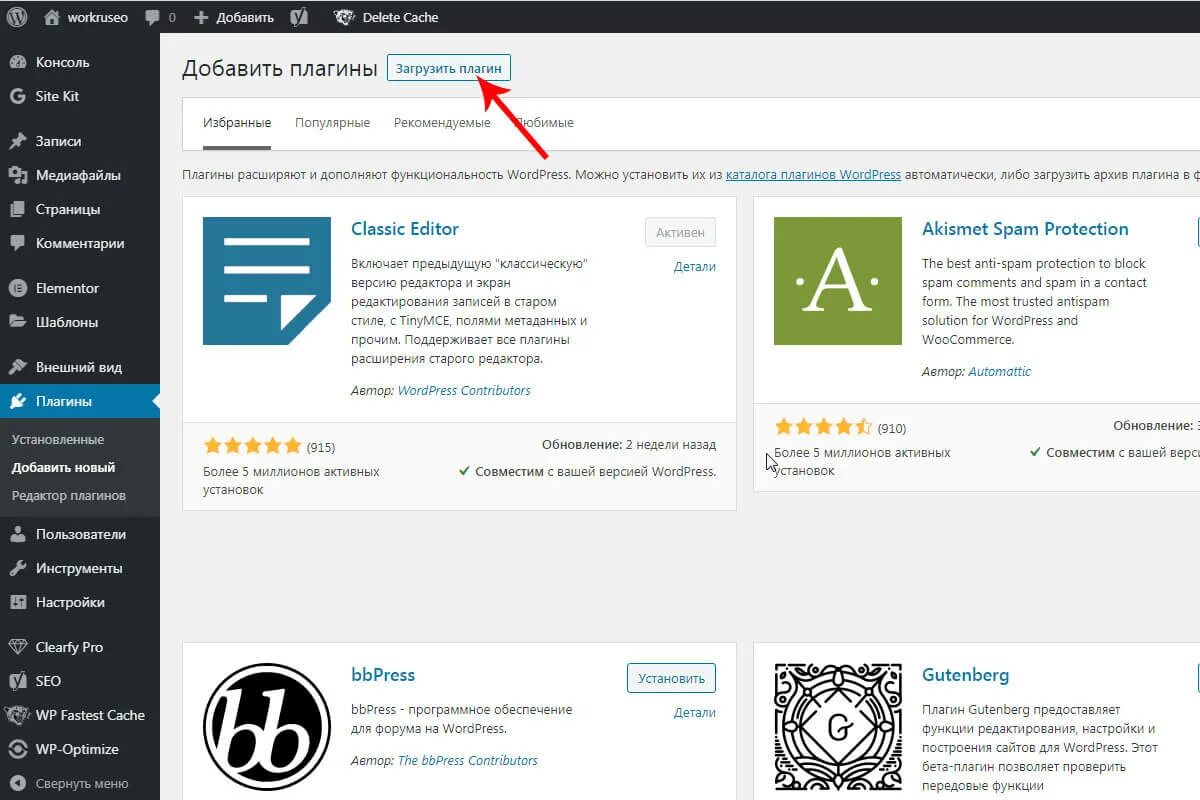Open Gutenberg plugin title link

point(965,675)
